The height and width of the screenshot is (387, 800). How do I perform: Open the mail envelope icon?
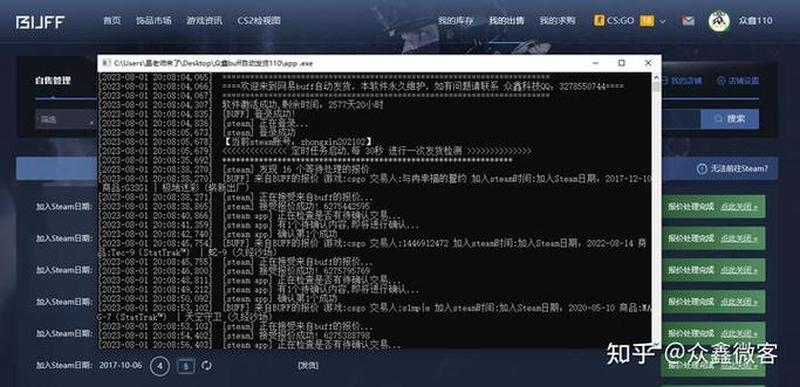pyautogui.click(x=688, y=21)
